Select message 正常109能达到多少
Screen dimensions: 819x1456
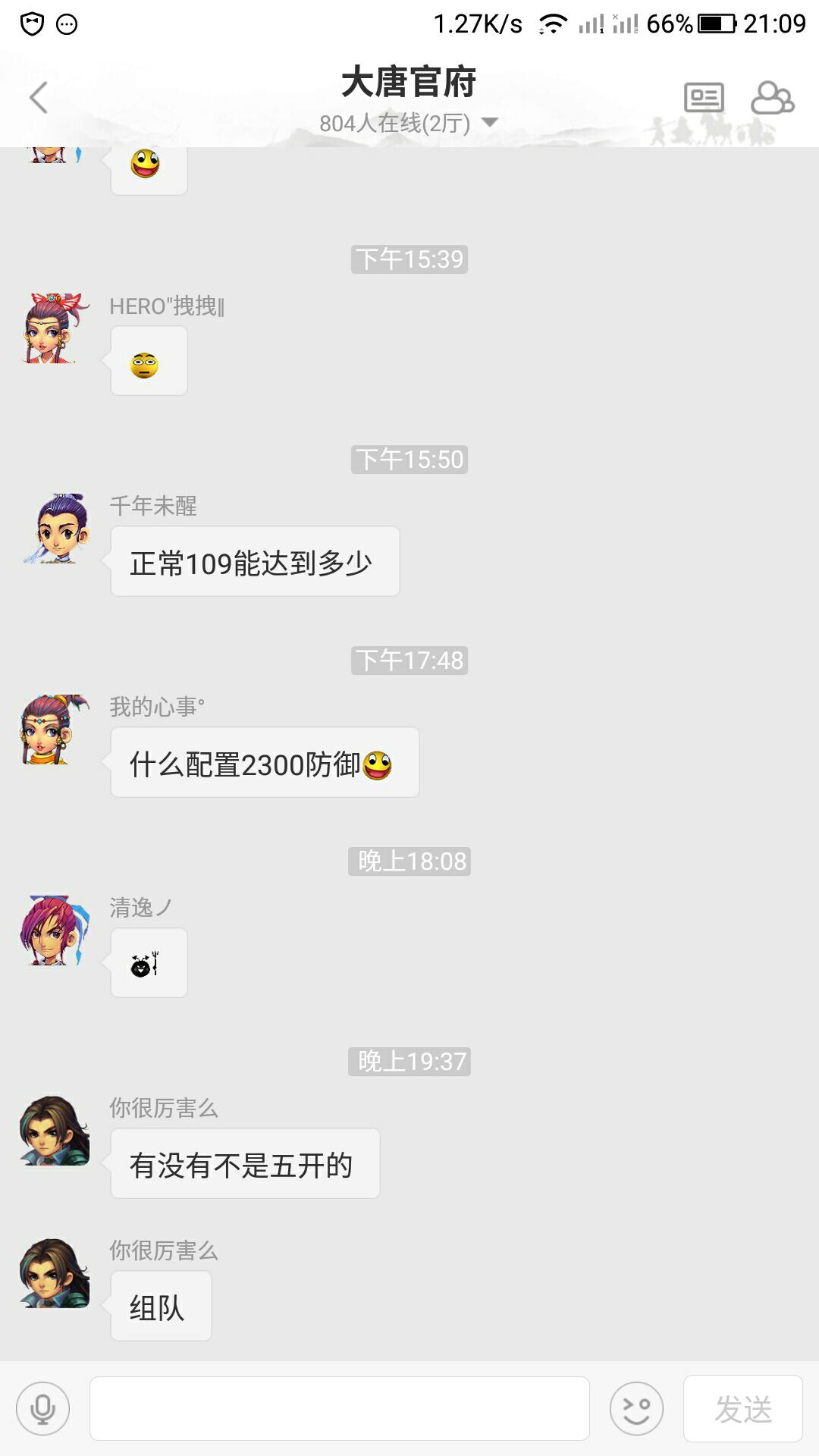[255, 561]
